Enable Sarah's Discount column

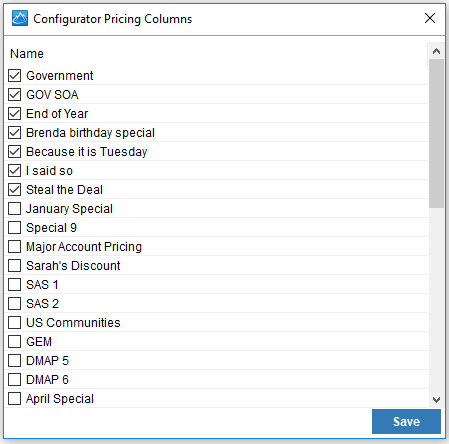coord(14,266)
